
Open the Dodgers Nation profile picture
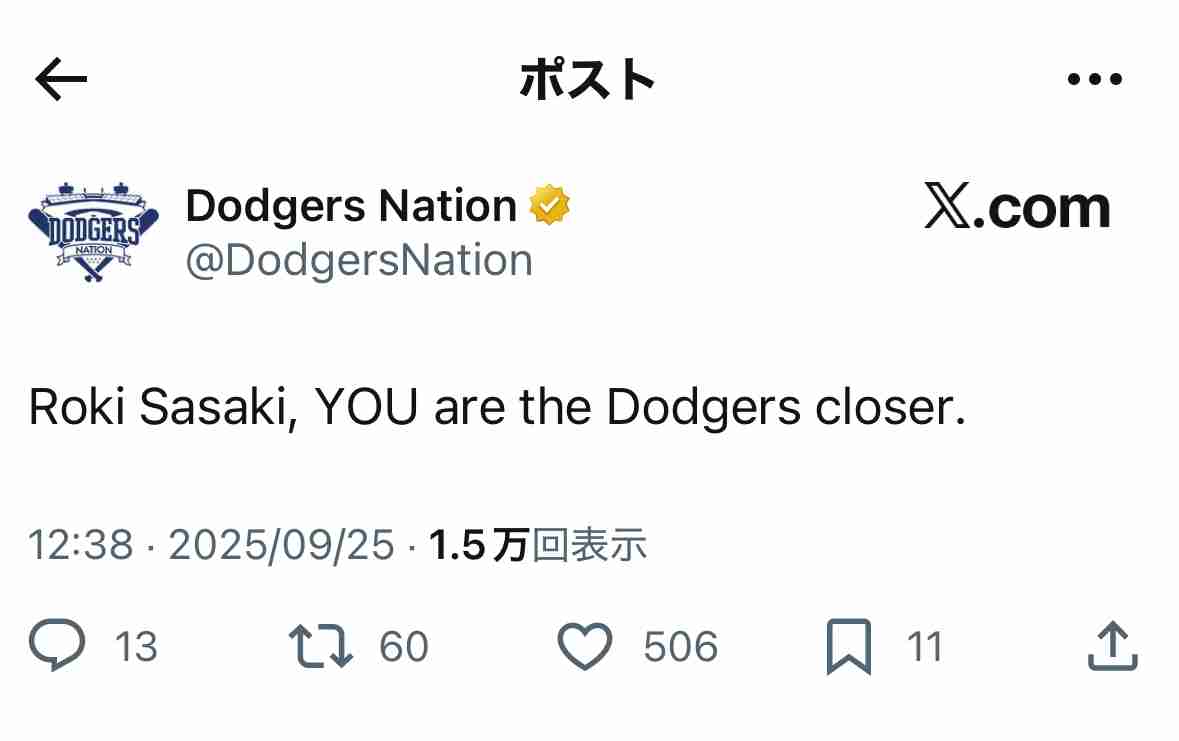point(94,232)
